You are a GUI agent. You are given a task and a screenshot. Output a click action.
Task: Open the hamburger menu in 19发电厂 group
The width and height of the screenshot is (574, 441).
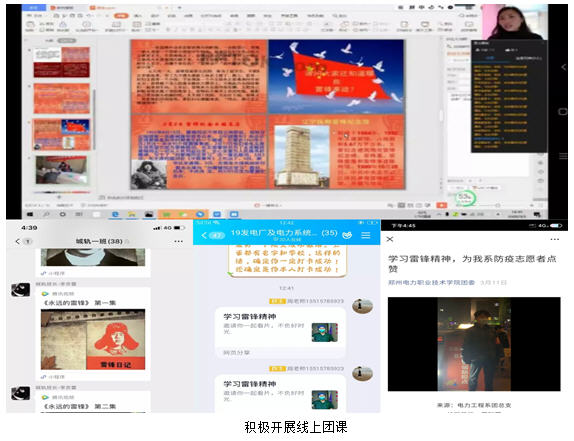pyautogui.click(x=366, y=235)
